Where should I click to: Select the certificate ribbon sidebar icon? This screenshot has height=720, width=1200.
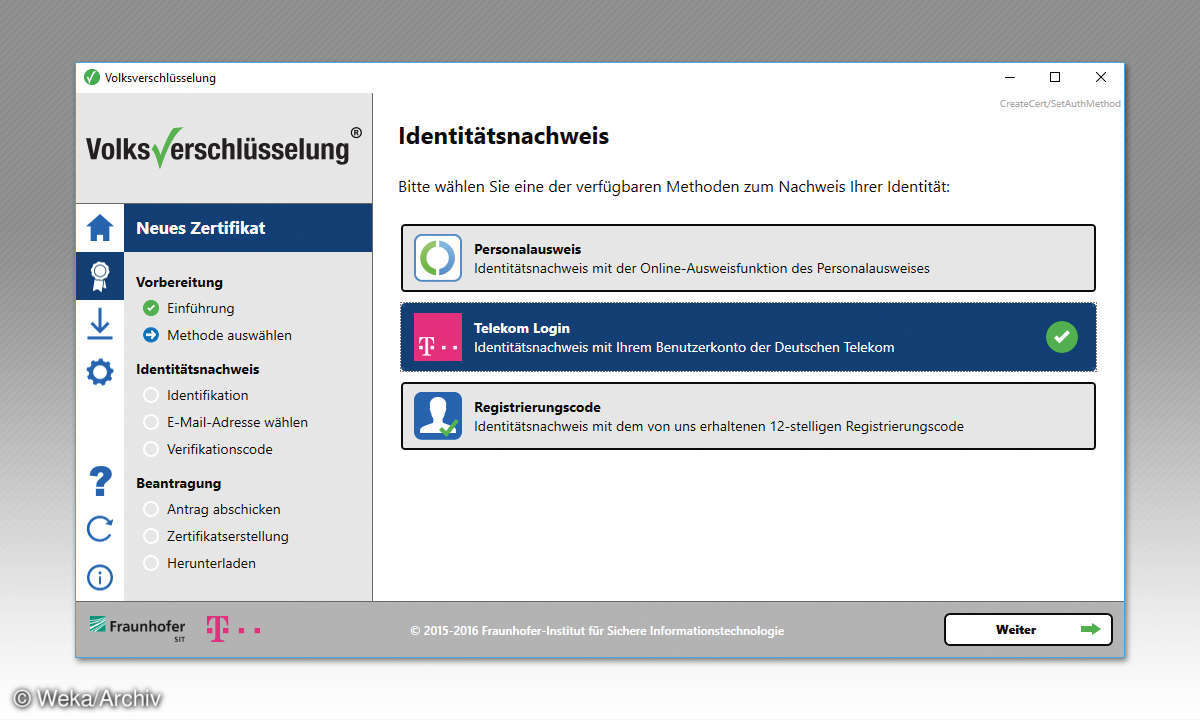click(100, 276)
